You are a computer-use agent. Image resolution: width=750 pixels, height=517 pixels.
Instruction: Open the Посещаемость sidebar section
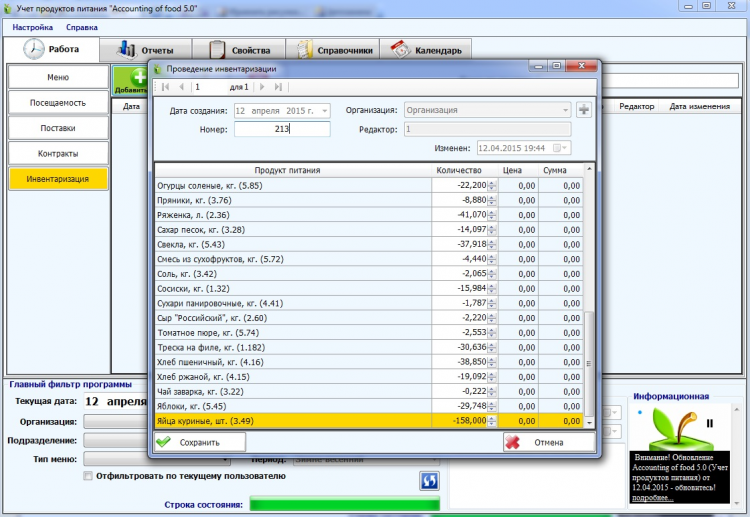tap(58, 103)
